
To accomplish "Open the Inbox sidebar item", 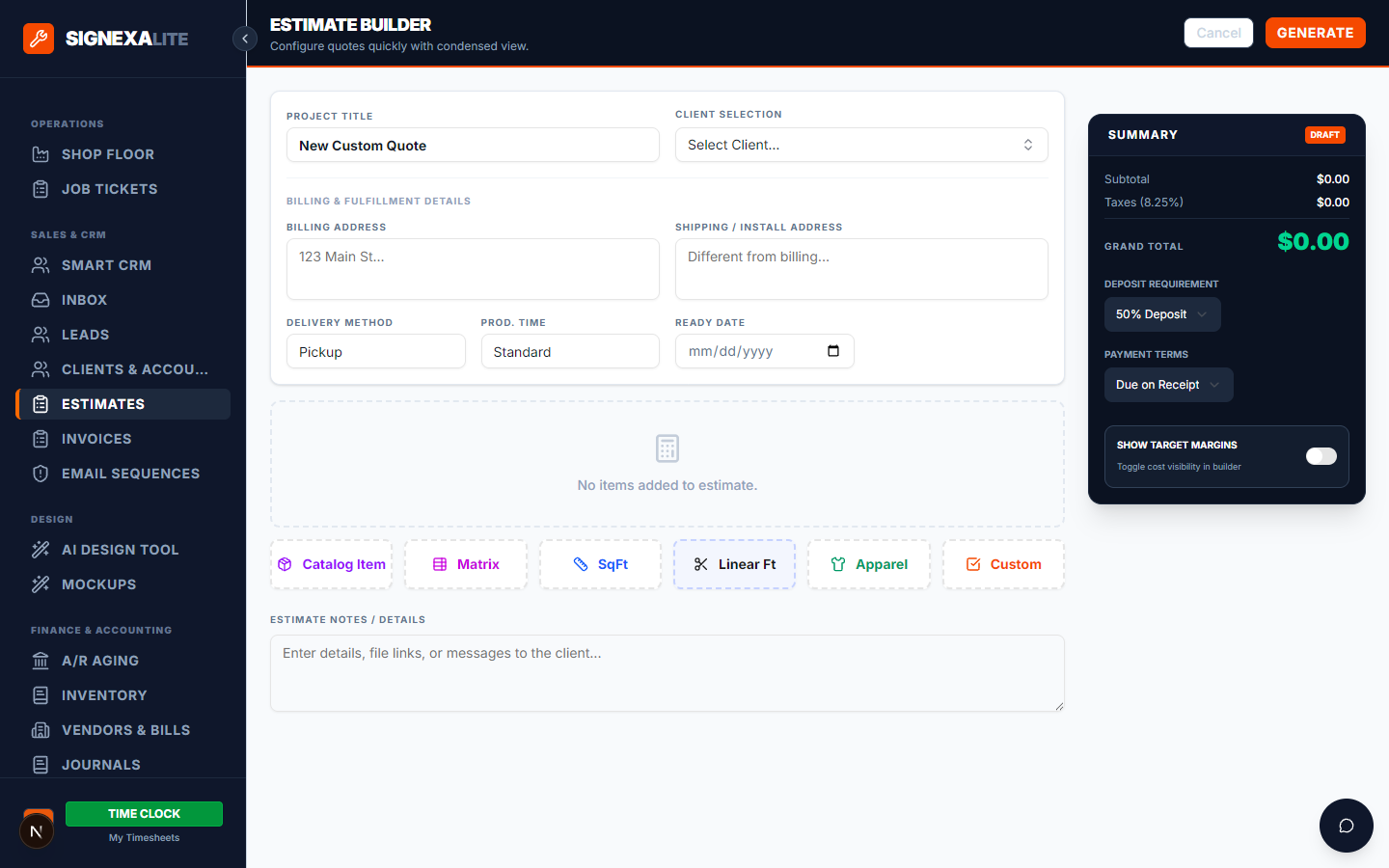I will tap(84, 300).
